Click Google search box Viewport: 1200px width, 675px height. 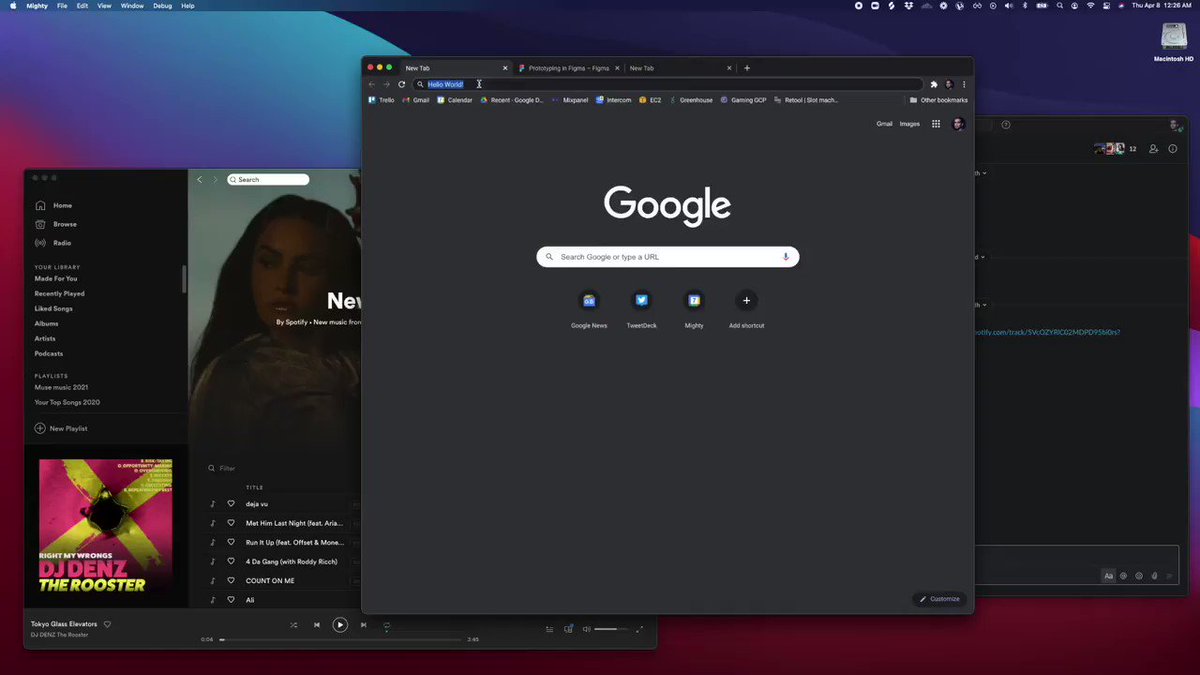[x=668, y=257]
